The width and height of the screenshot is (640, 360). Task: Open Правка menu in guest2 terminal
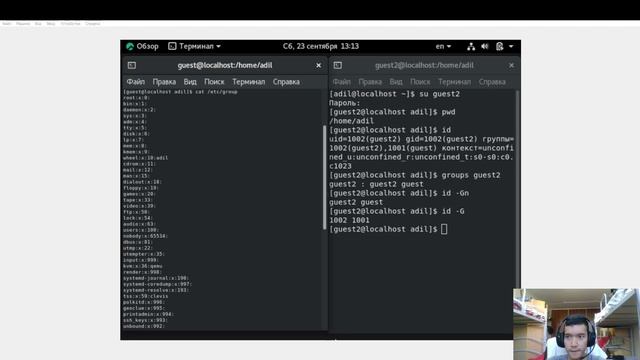point(370,82)
